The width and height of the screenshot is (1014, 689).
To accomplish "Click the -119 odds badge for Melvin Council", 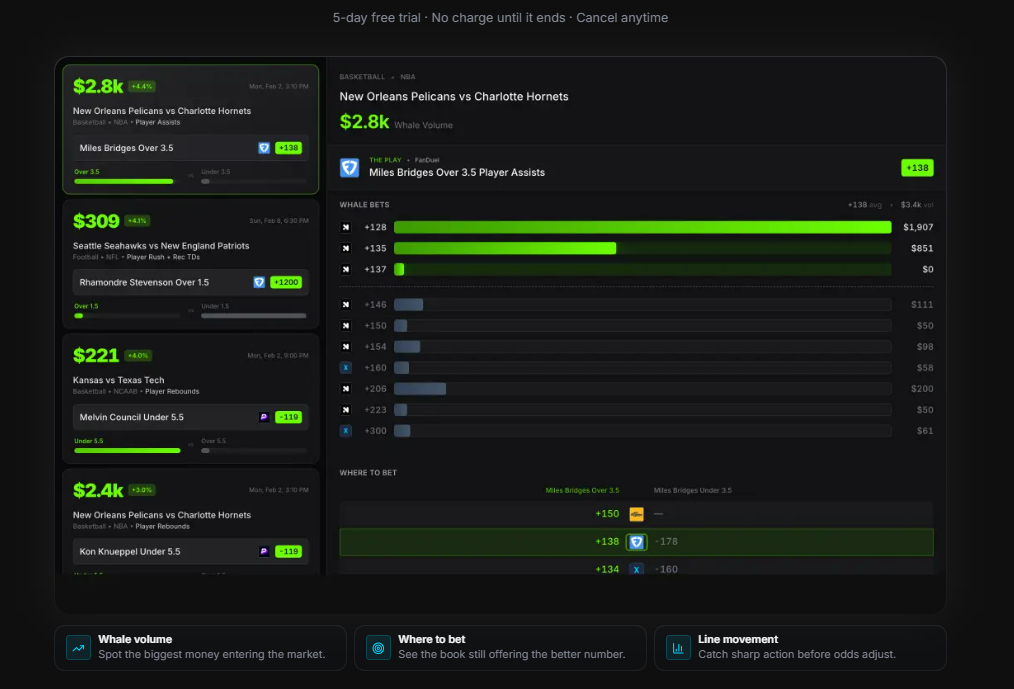I will (288, 417).
